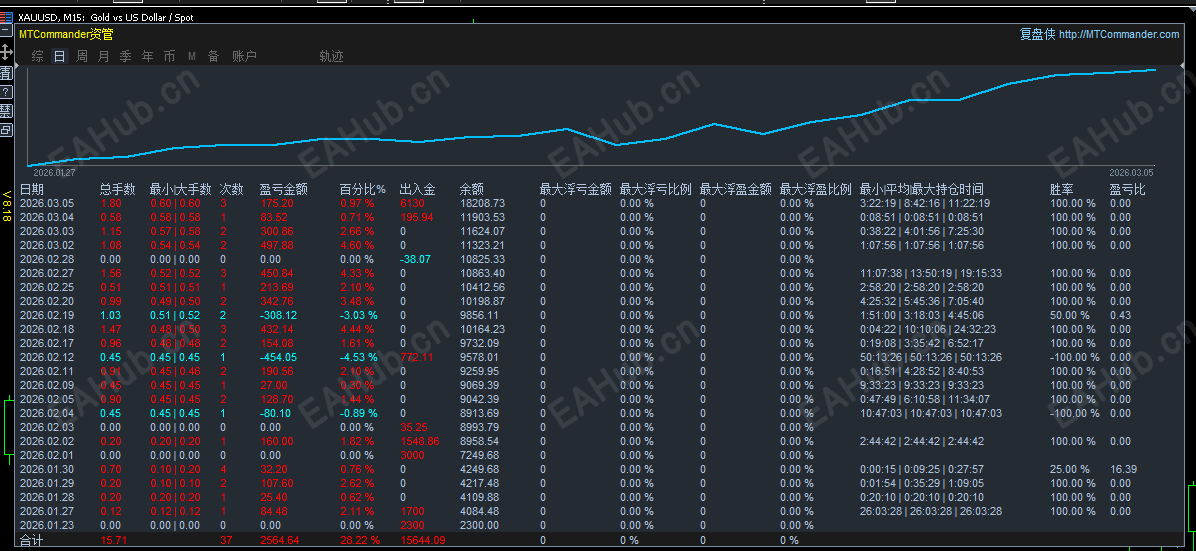Select the 2026.03.05 date row
1196x551 pixels.
pyautogui.click(x=47, y=203)
